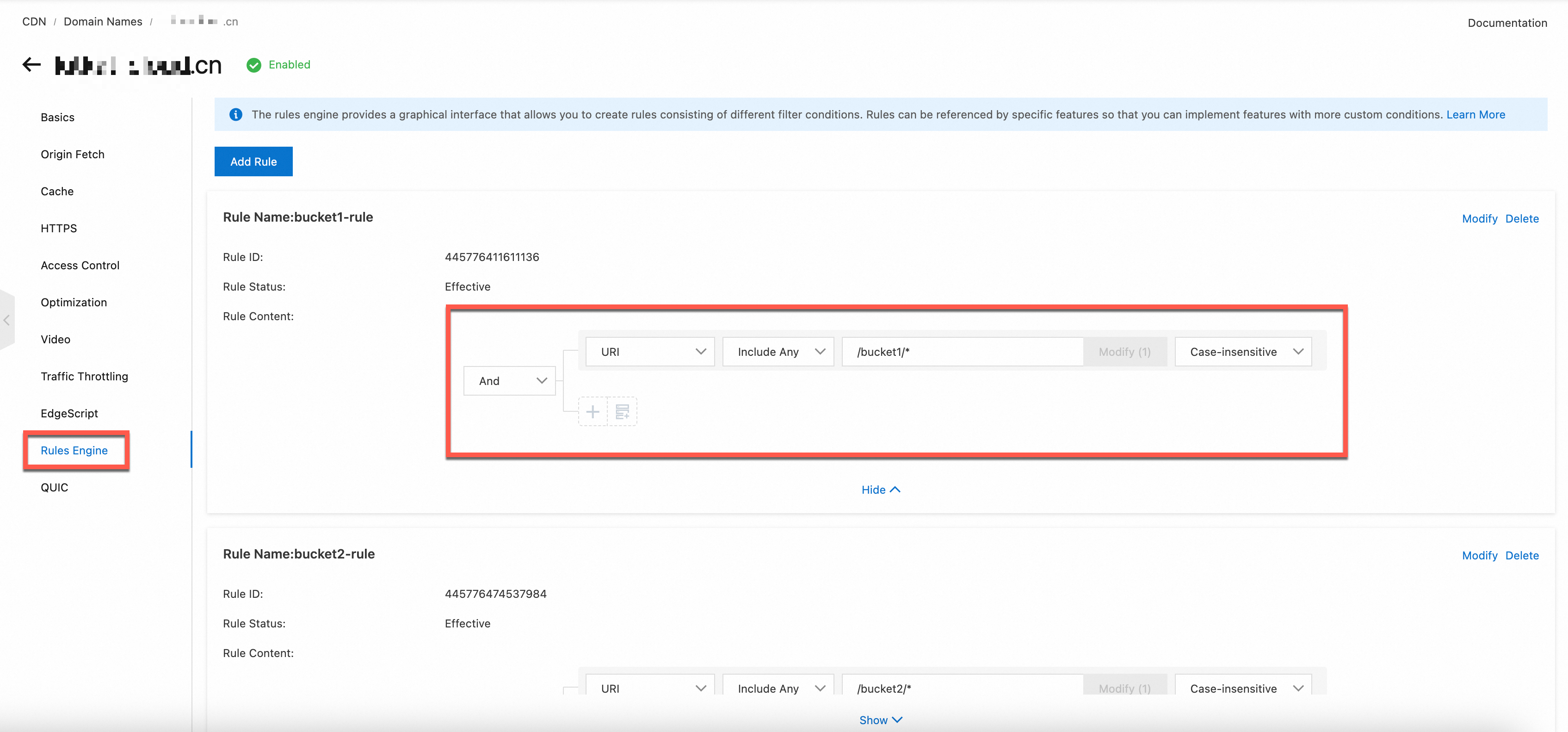Click the /bucket1/* value input field
The width and height of the screenshot is (1568, 732).
pos(962,352)
